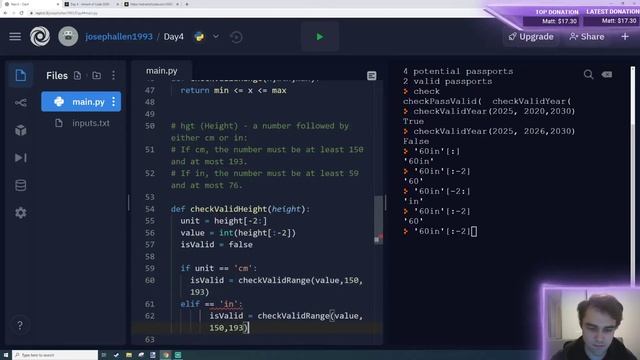The height and width of the screenshot is (360, 640).
Task: Click line number 59 in gutter
Action: pyautogui.click(x=150, y=268)
